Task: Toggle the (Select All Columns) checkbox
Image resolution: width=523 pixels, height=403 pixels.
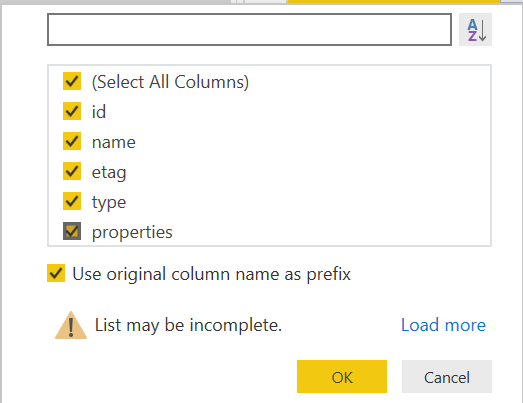Action: (72, 81)
